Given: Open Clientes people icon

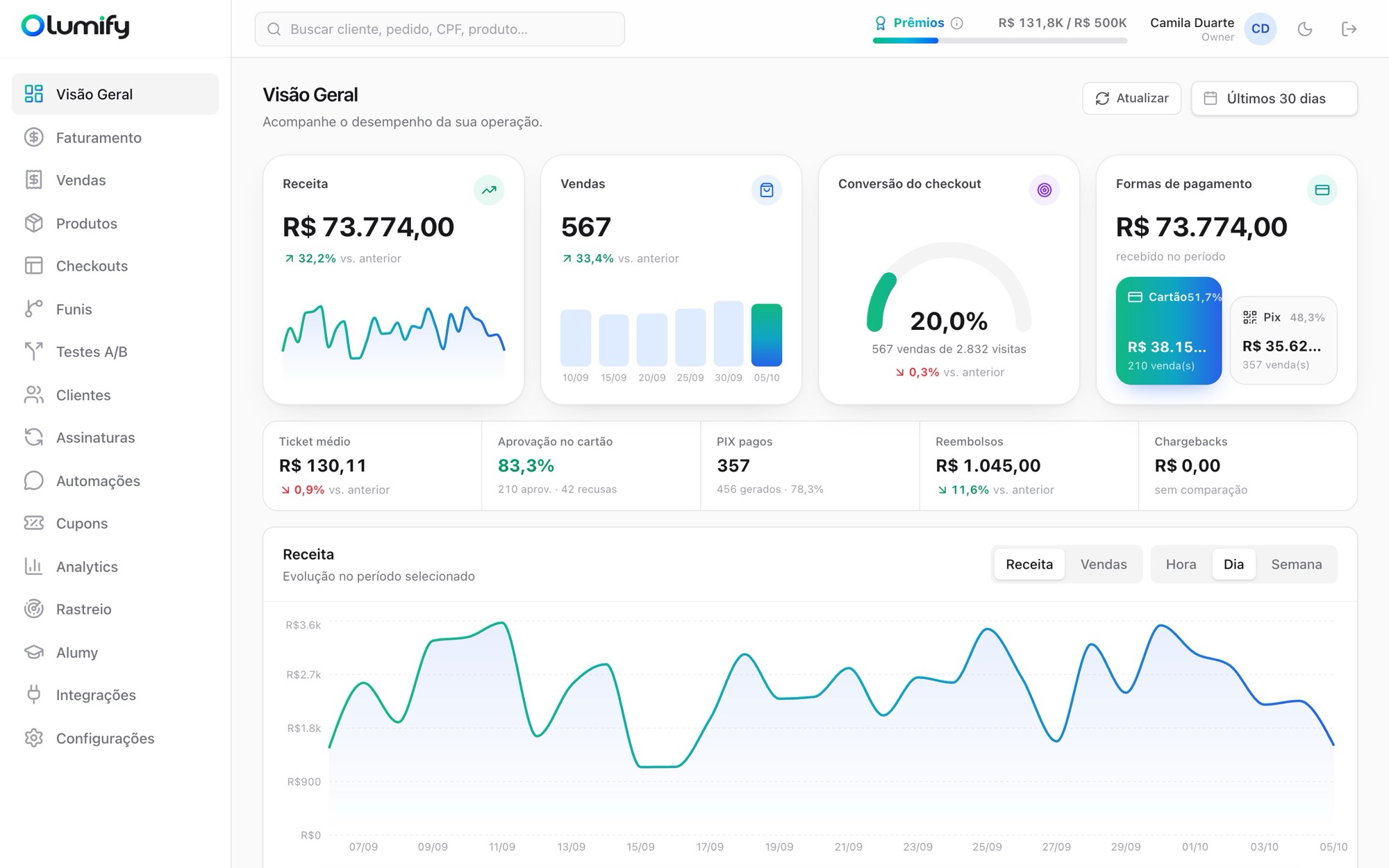Looking at the screenshot, I should (33, 394).
